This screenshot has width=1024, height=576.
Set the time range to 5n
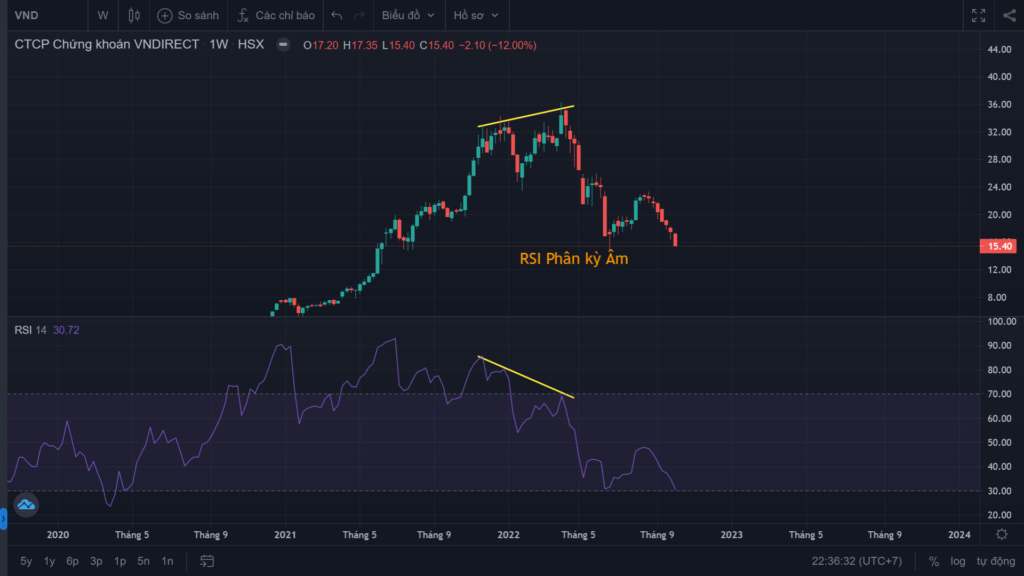tap(143, 561)
